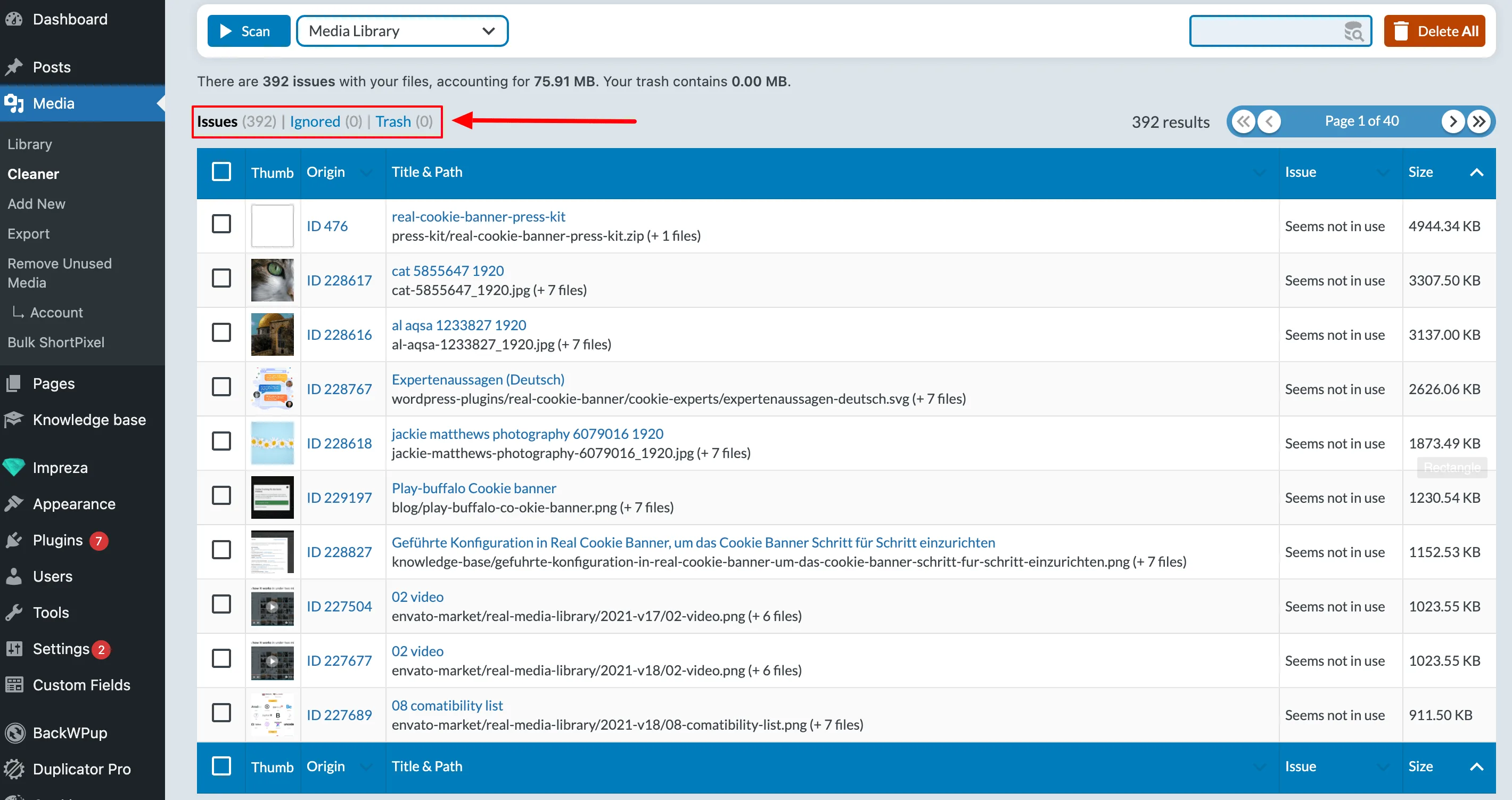Open the Media Library dropdown

(x=402, y=31)
